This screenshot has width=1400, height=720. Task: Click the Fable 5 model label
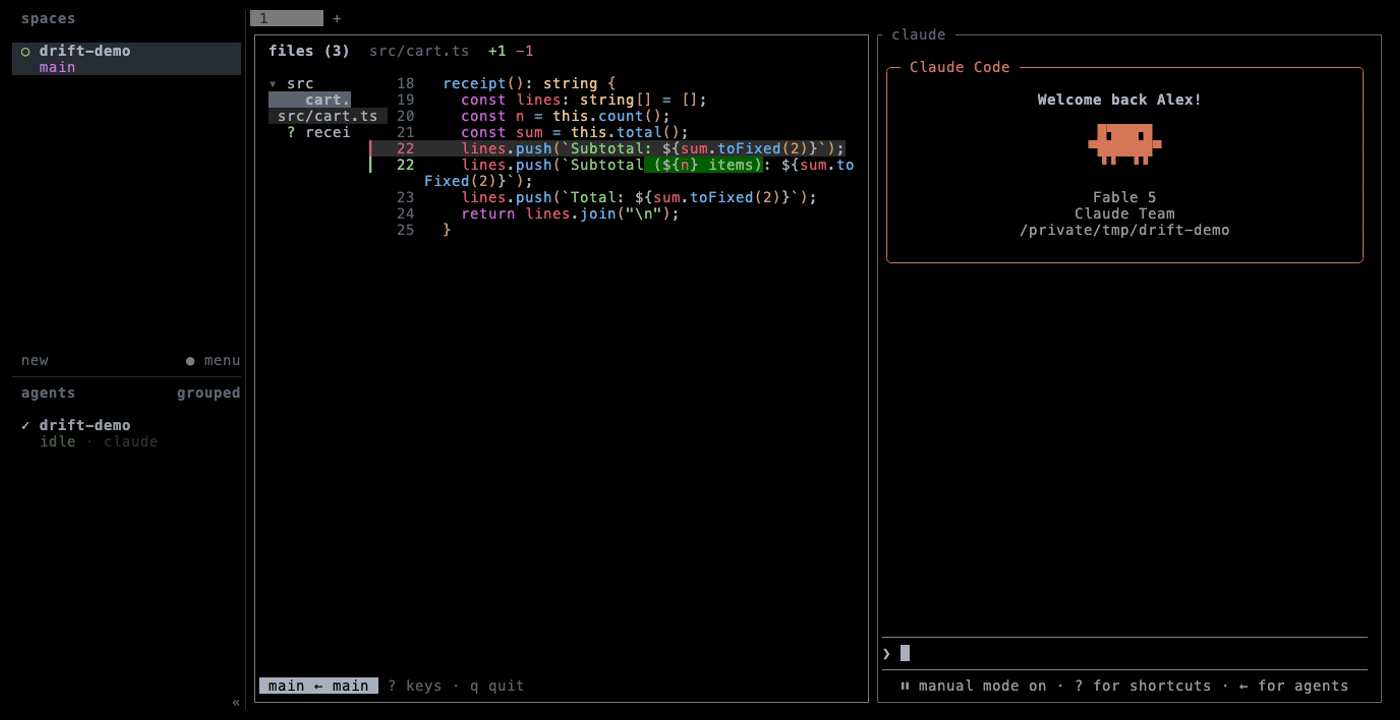tap(1124, 198)
